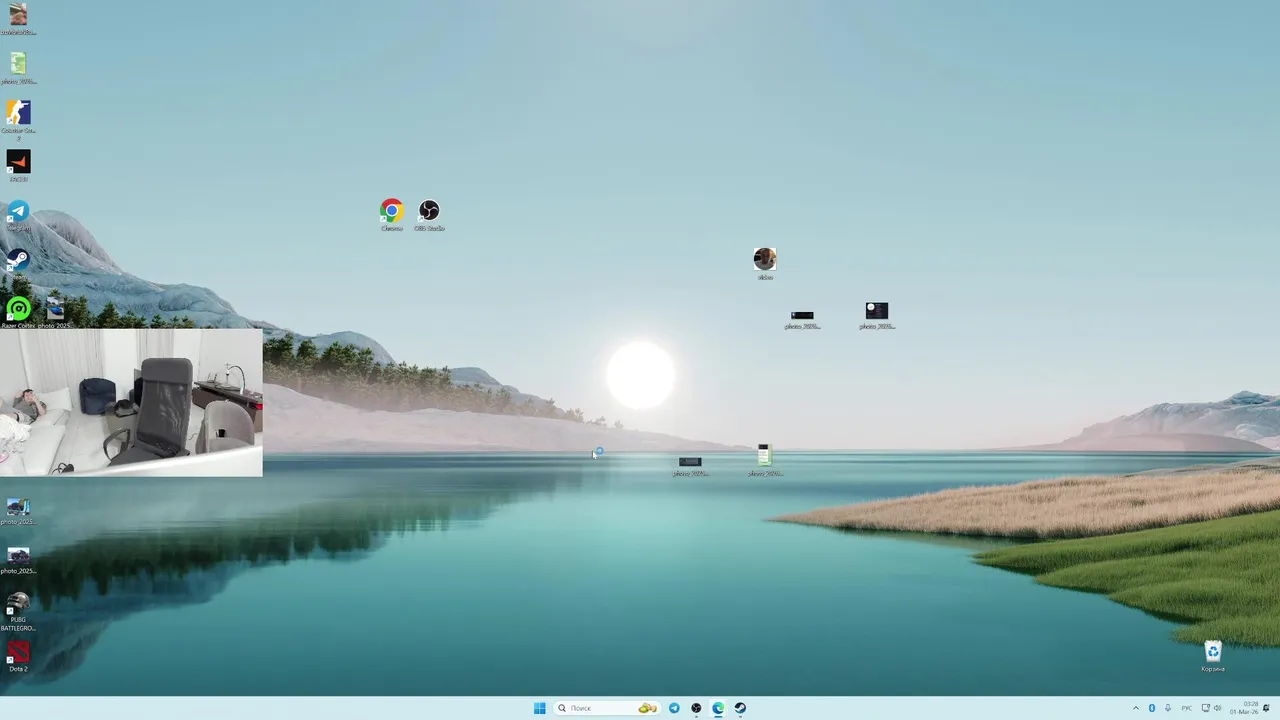Launch OBS Studio from the desktop
This screenshot has width=1280, height=720.
pos(429,215)
